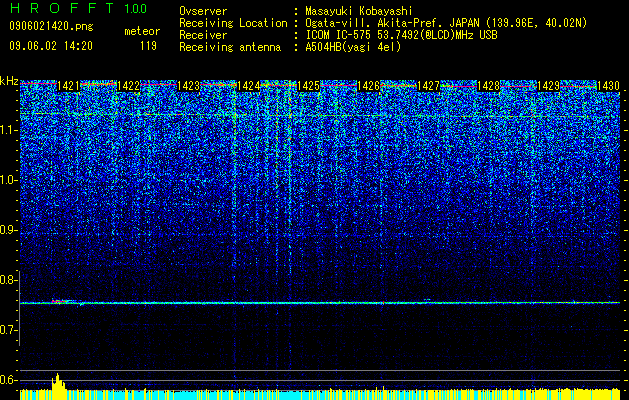Click the 1428 time marker
This screenshot has height=400, width=629.
click(x=489, y=86)
